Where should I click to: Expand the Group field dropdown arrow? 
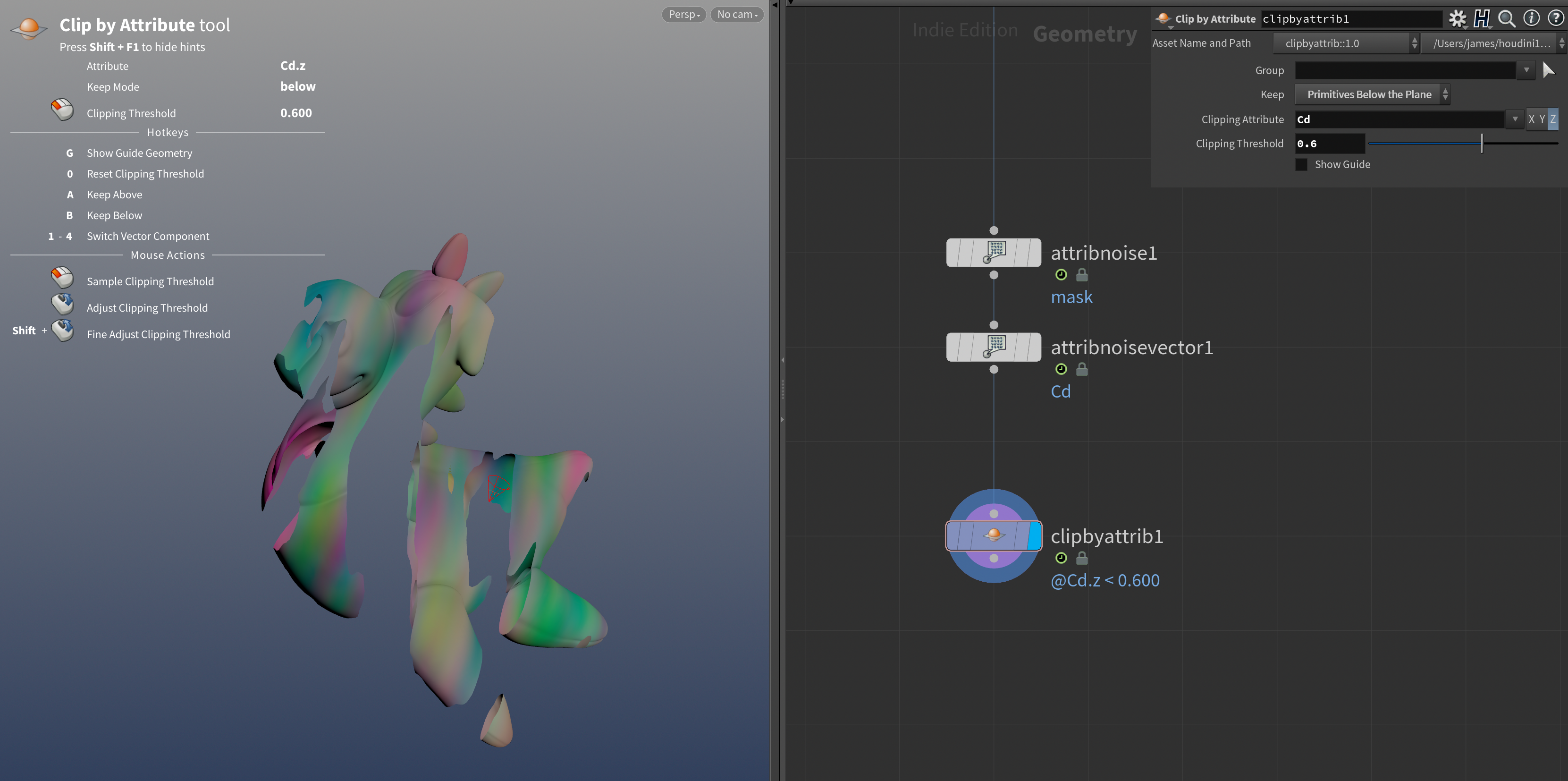(x=1526, y=70)
